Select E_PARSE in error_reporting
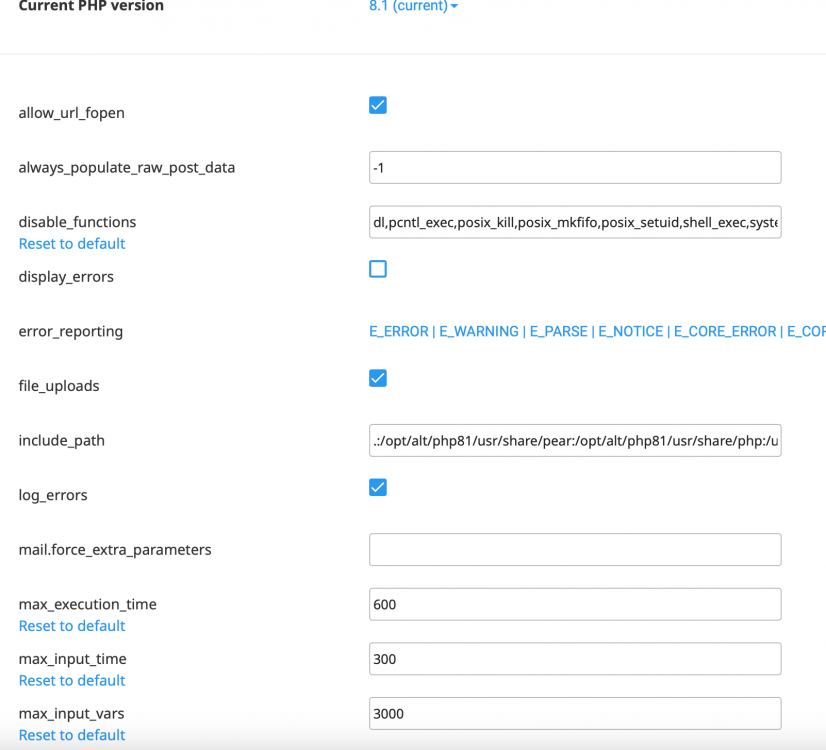Screen dimensions: 826x750 [557, 331]
